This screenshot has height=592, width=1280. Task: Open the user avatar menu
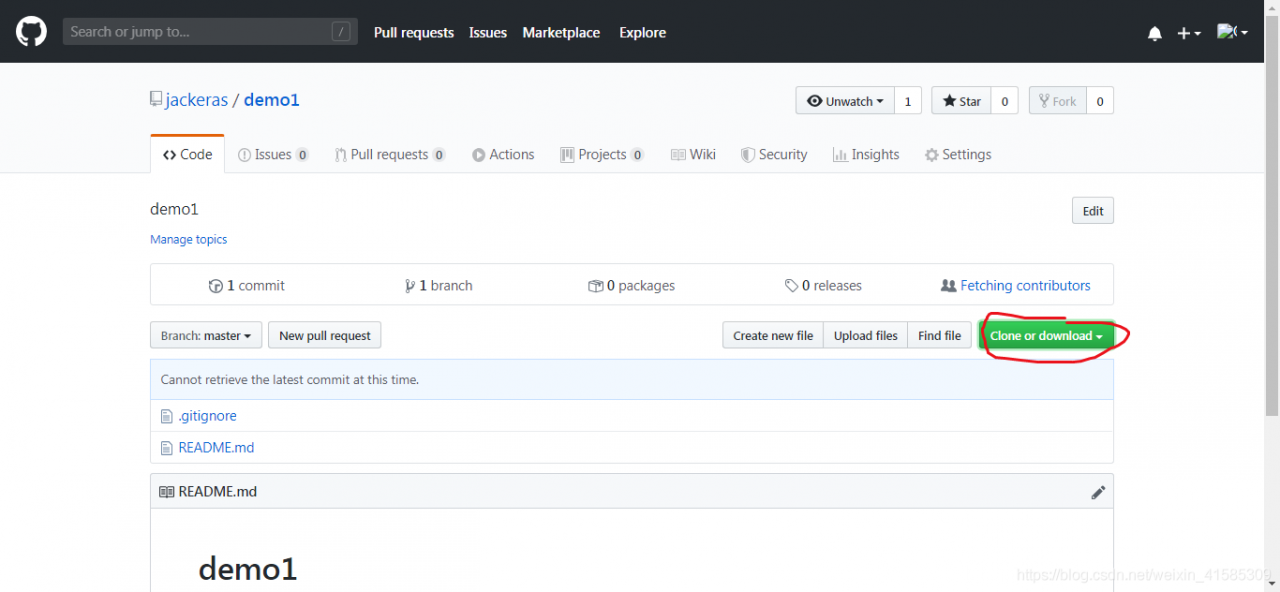point(1232,32)
